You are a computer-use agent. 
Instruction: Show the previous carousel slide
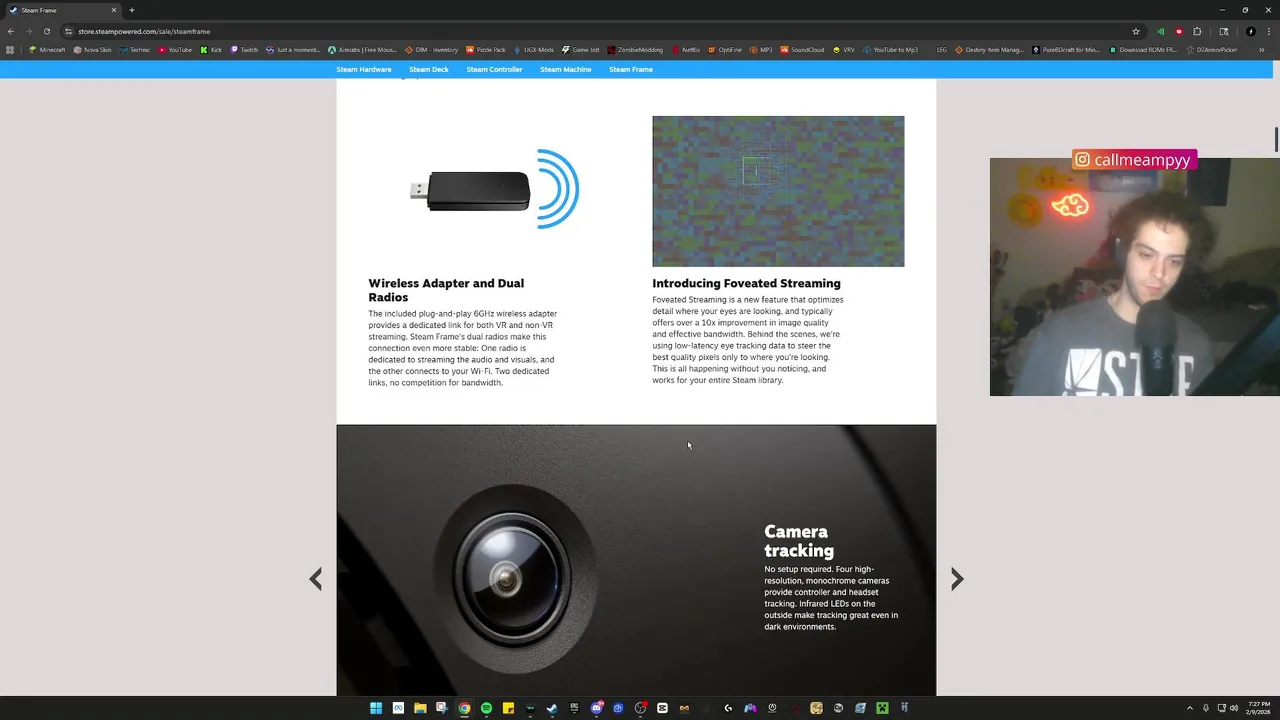[316, 579]
